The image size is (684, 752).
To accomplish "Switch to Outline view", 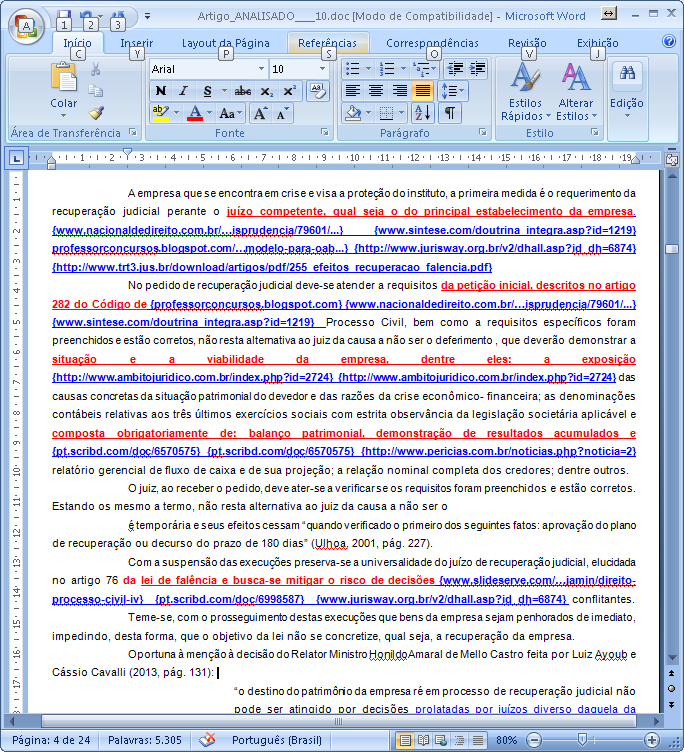I will [x=459, y=740].
